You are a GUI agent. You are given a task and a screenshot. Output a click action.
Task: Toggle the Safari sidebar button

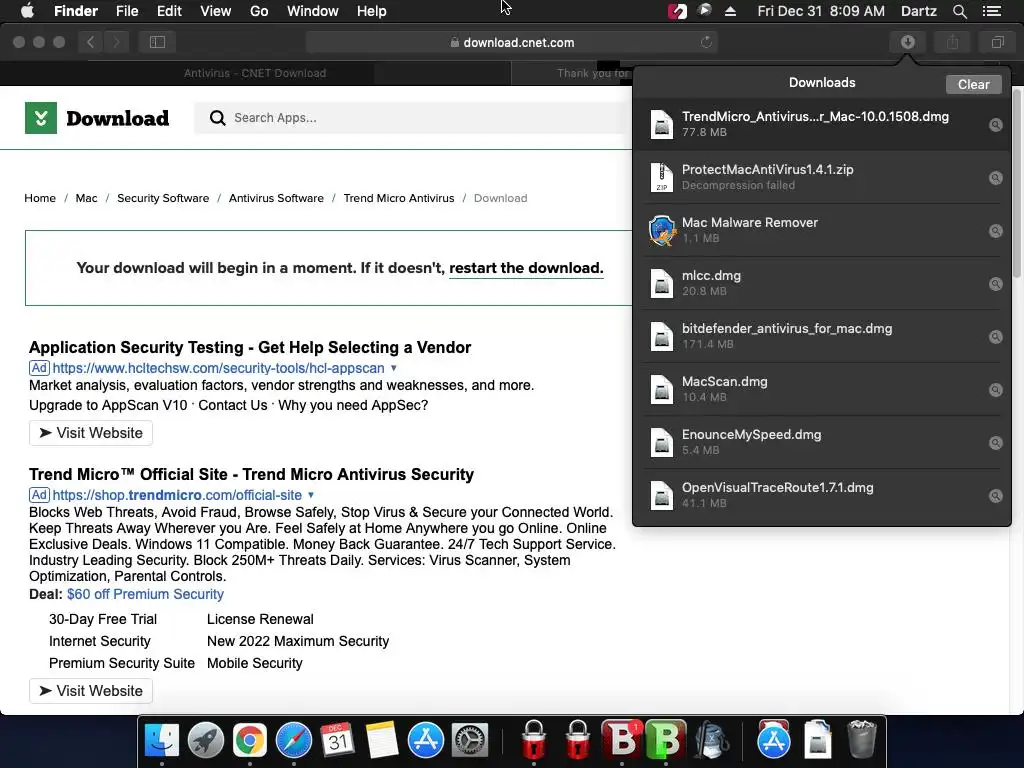point(157,42)
